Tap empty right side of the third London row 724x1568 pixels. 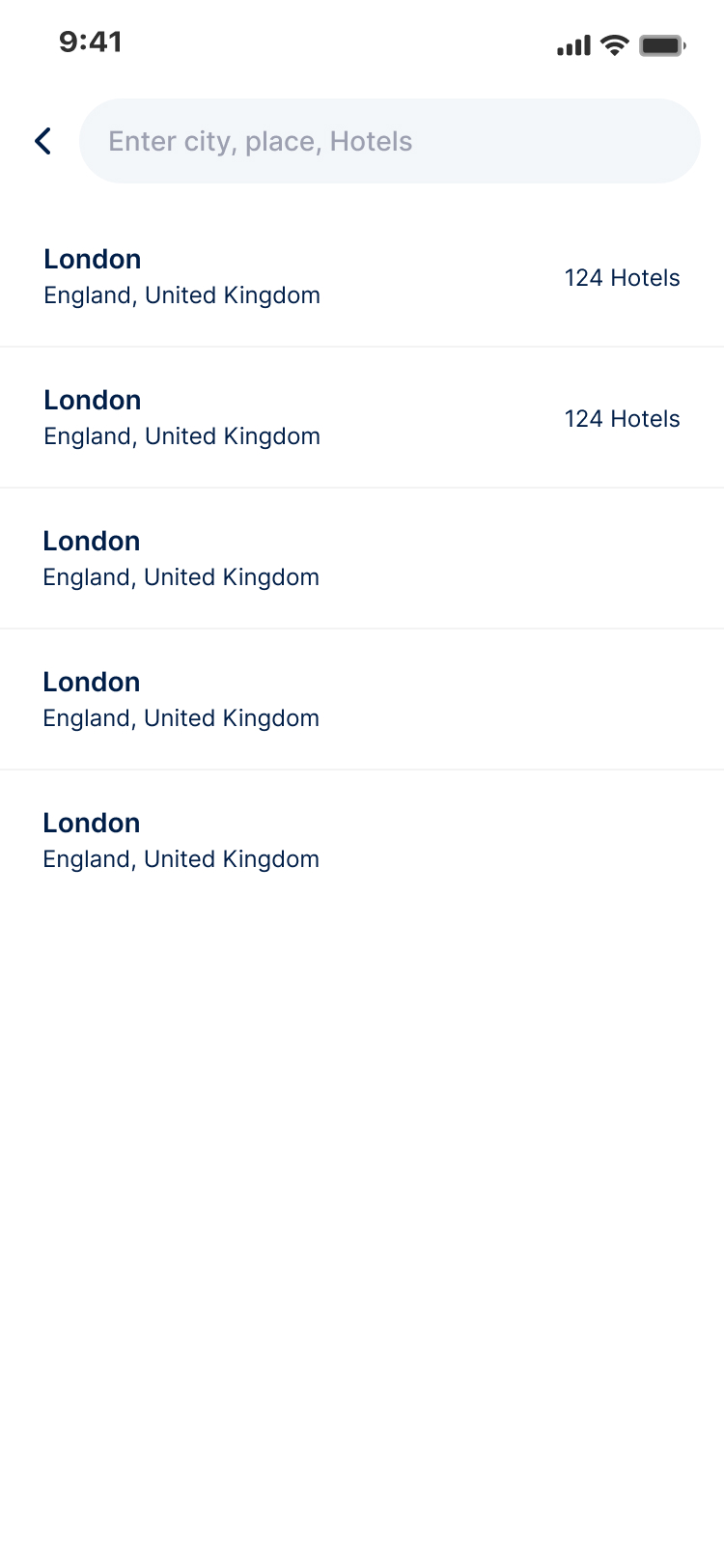[x=579, y=559]
